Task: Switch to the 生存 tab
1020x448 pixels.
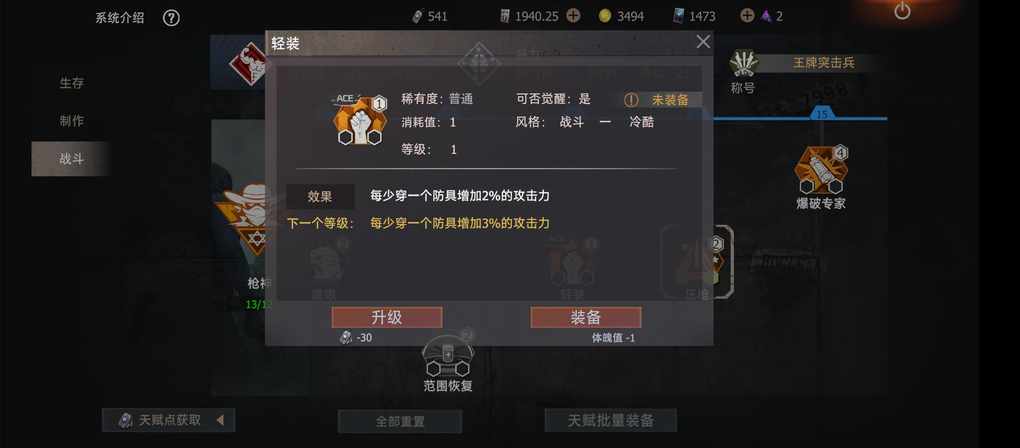Action: pos(72,83)
